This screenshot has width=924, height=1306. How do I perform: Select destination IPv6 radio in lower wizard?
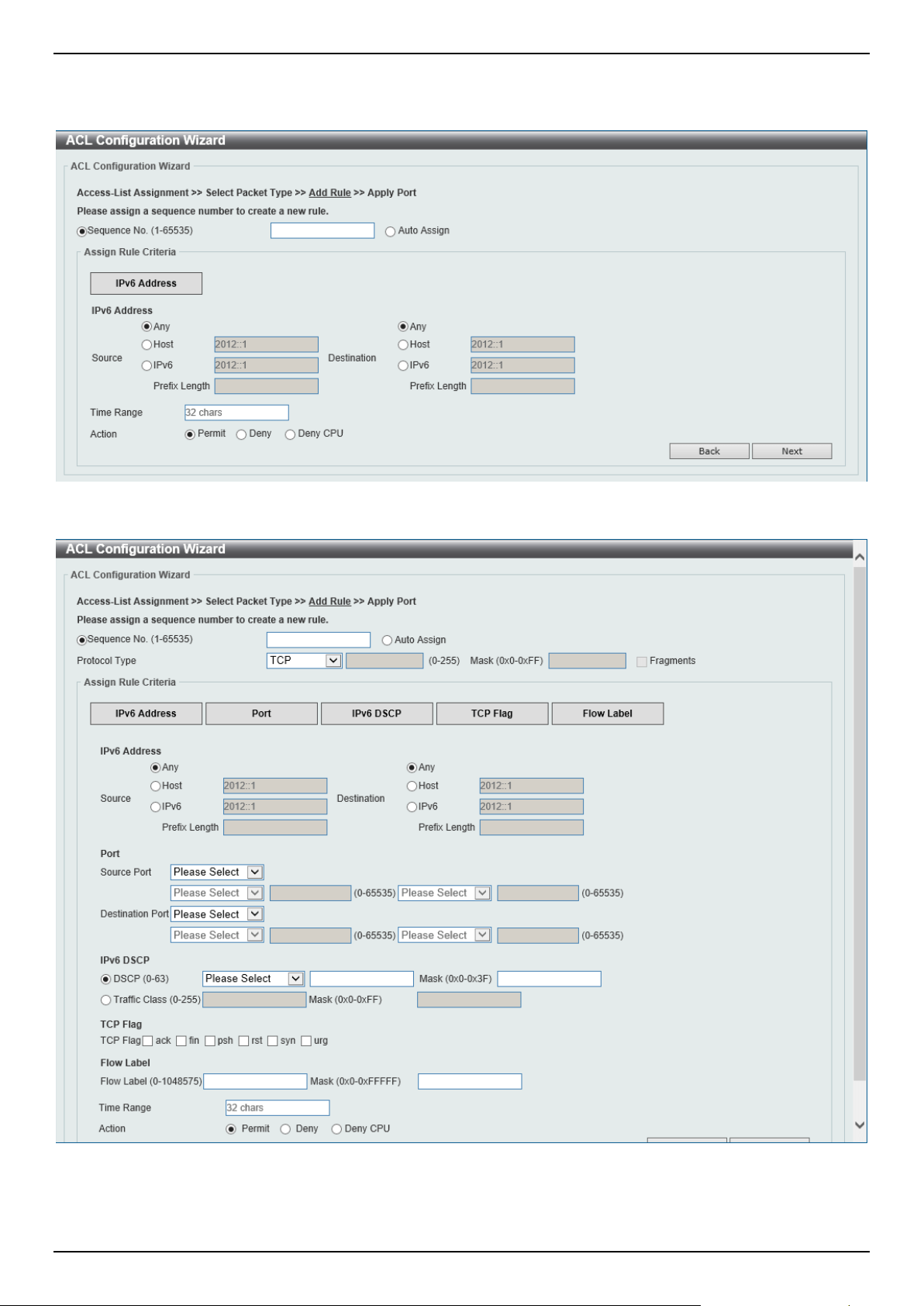(x=412, y=807)
